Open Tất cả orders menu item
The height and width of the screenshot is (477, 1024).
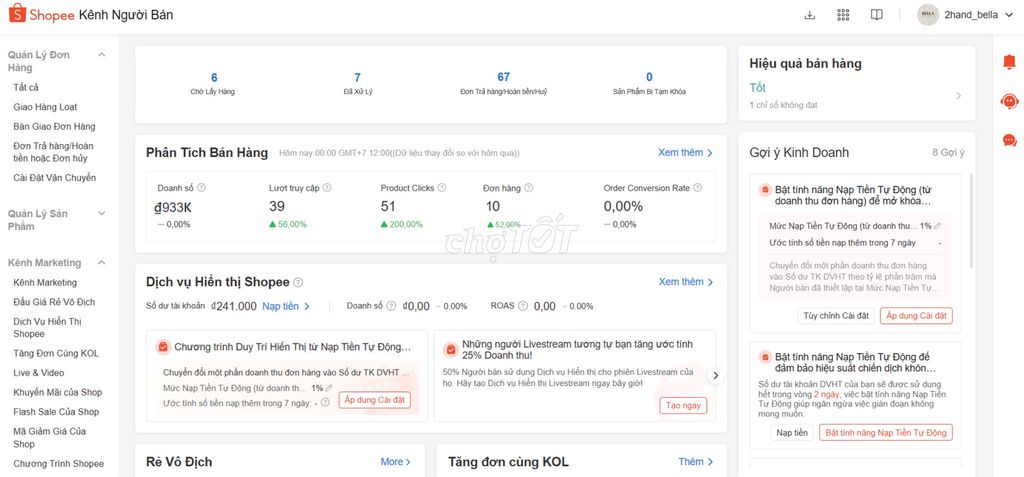click(x=26, y=88)
